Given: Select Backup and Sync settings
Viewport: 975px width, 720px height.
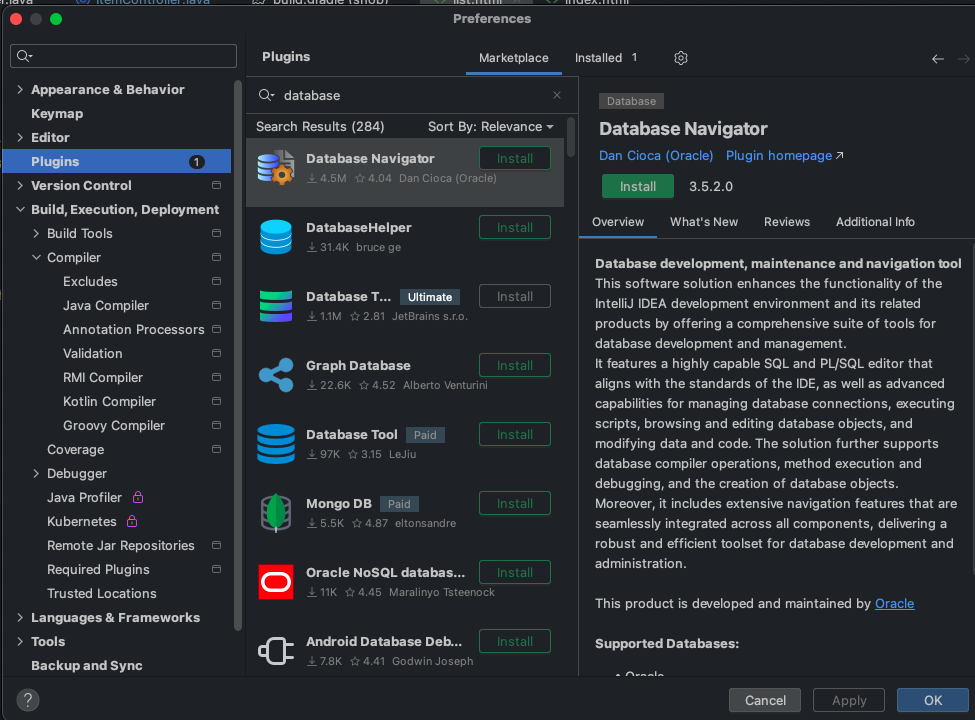Looking at the screenshot, I should tap(87, 665).
